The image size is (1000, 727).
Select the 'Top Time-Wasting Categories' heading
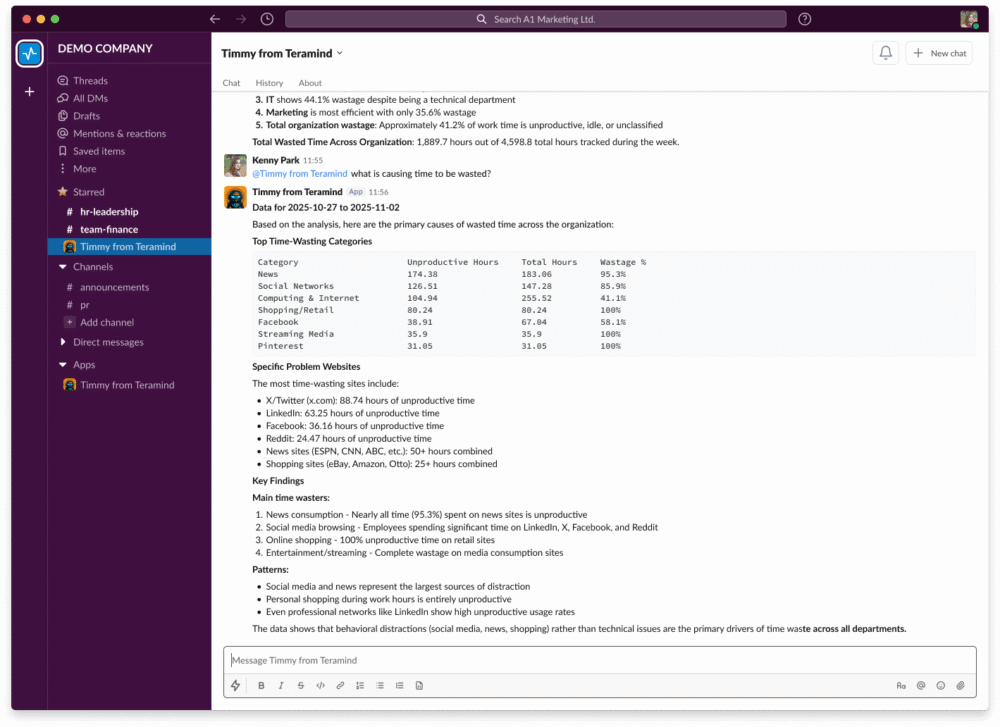[x=312, y=242]
